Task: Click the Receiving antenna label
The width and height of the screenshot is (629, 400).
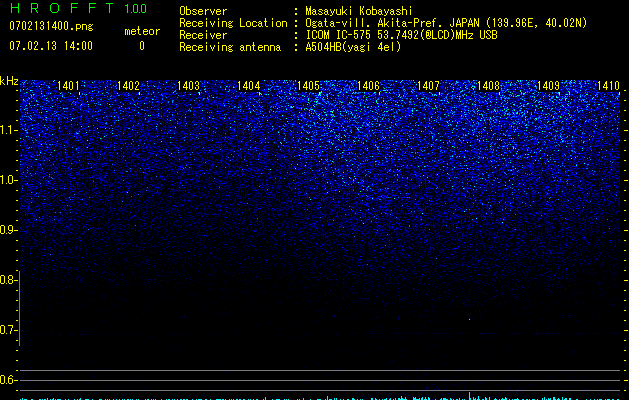Action: (x=230, y=47)
